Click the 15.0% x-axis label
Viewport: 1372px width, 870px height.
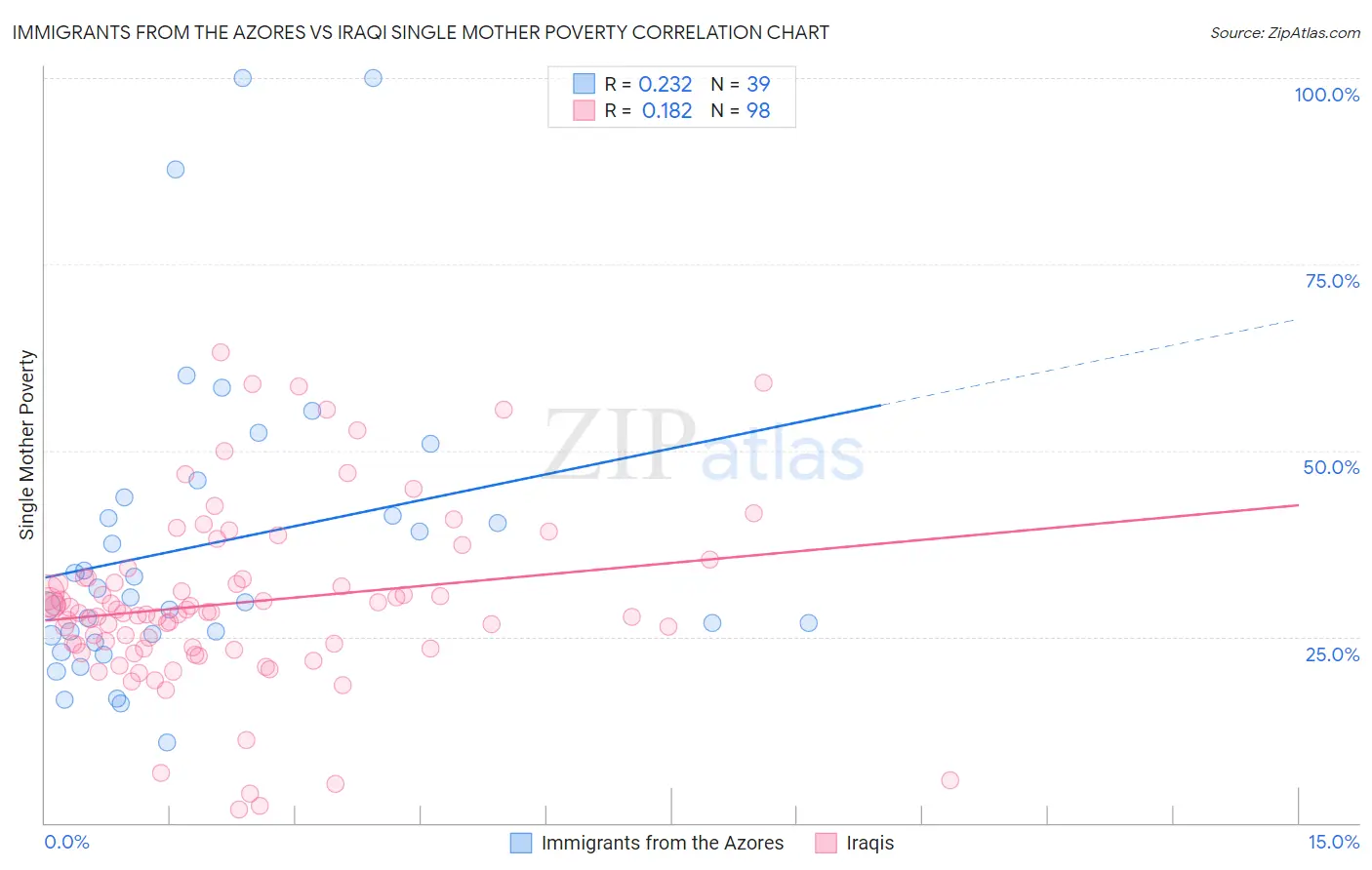[1333, 842]
